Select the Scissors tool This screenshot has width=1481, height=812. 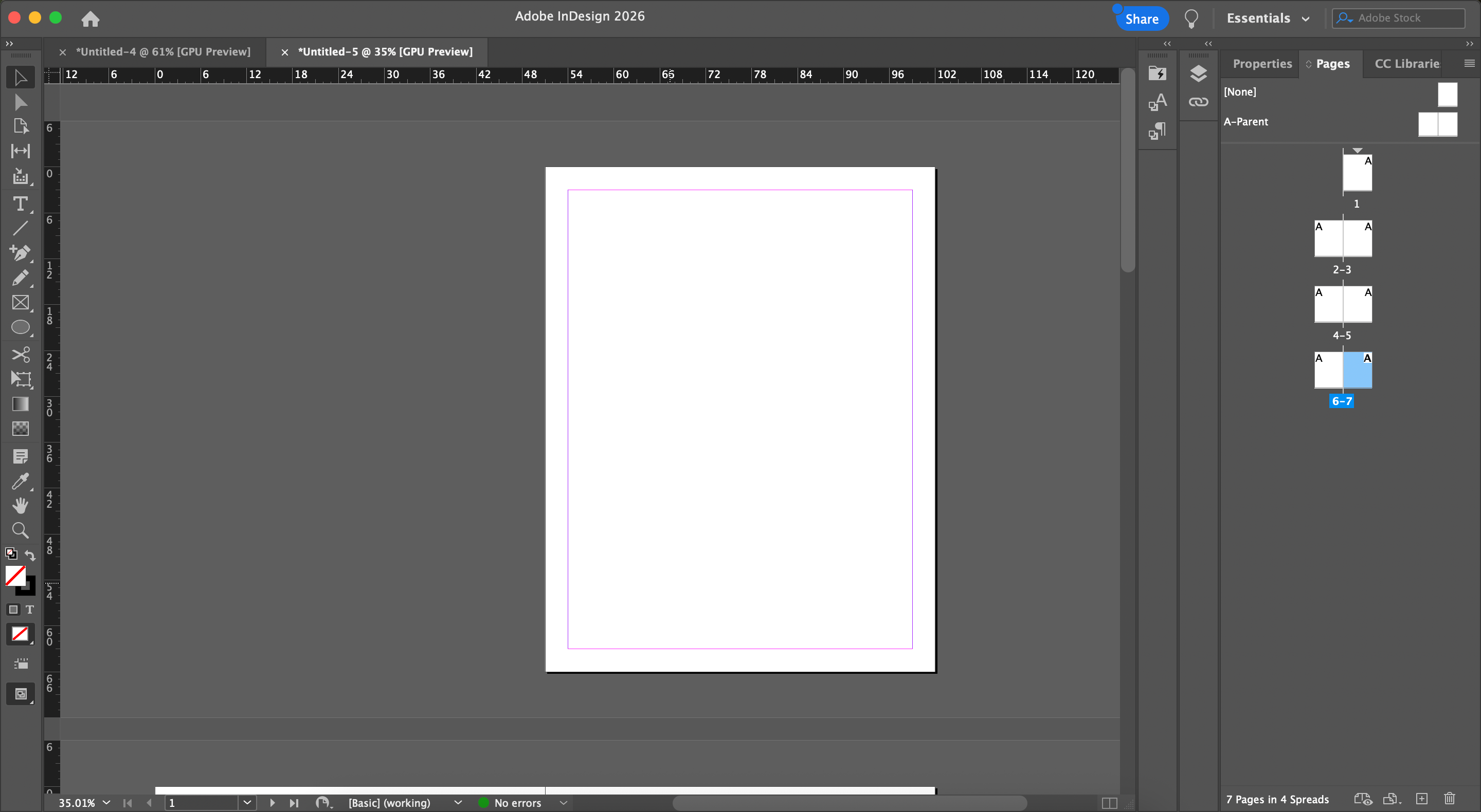tap(20, 354)
